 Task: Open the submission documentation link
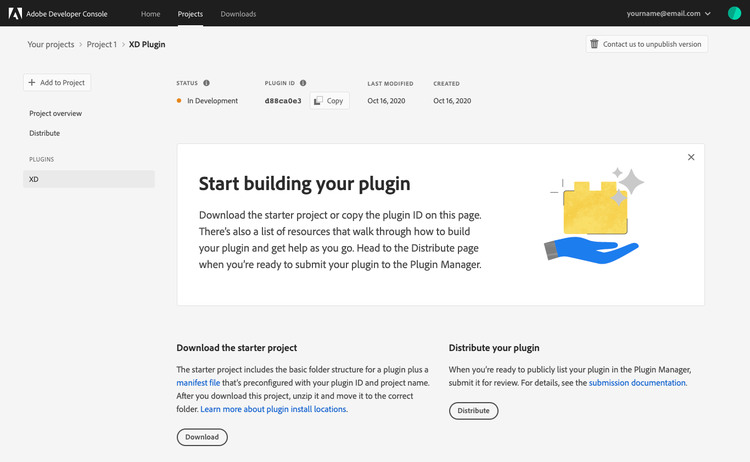[637, 383]
